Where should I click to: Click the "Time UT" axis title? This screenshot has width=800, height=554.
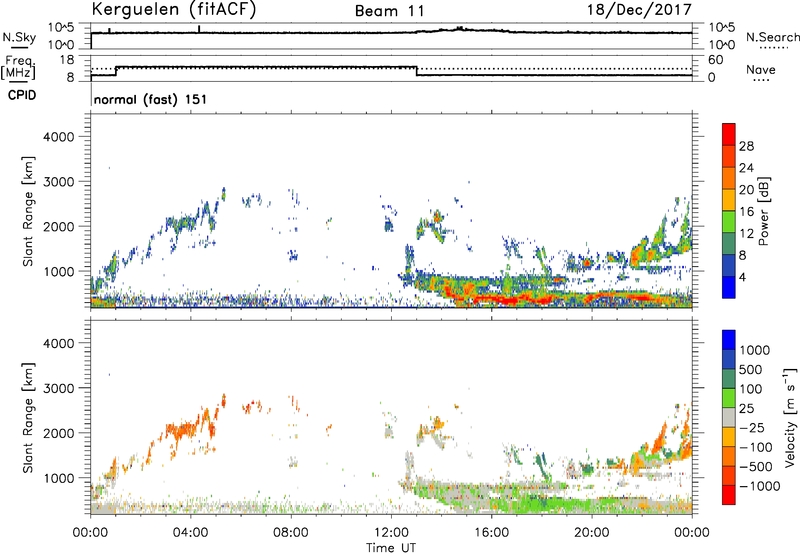click(x=391, y=548)
